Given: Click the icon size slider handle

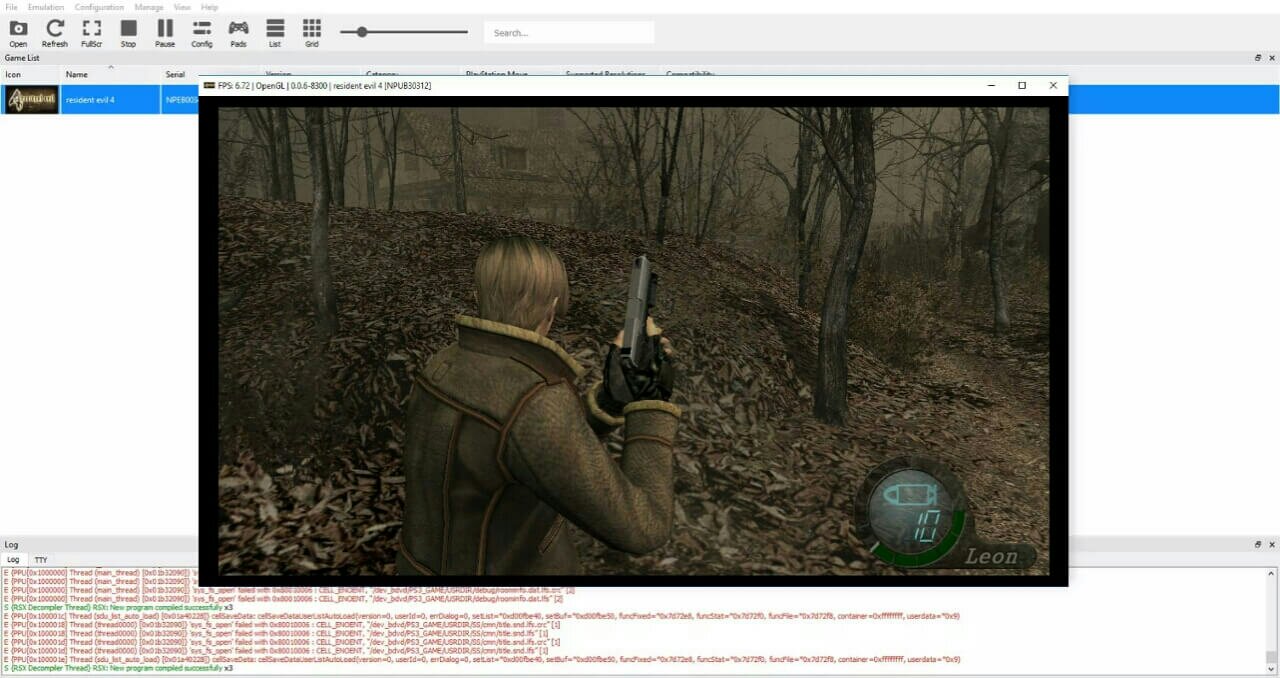Looking at the screenshot, I should tap(362, 32).
